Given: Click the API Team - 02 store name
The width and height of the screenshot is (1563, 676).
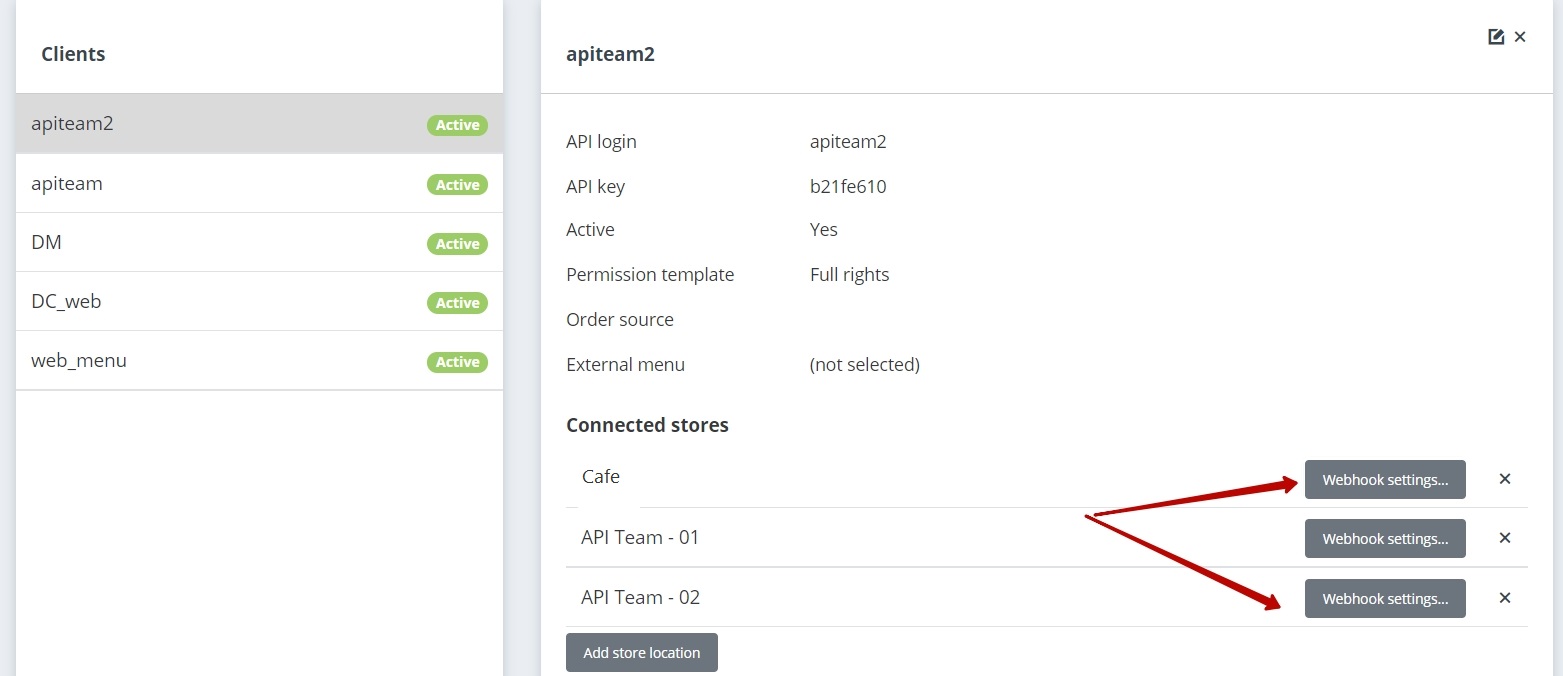Looking at the screenshot, I should click(x=640, y=597).
